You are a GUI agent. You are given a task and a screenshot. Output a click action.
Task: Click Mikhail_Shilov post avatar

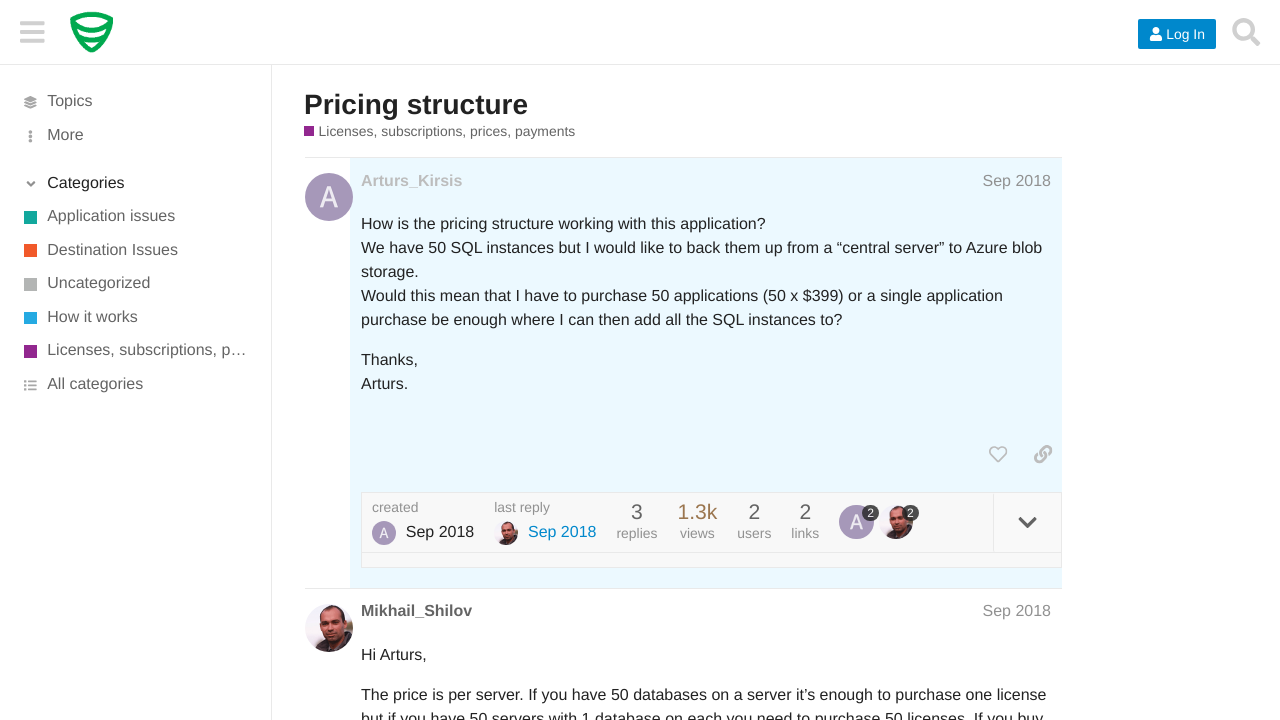(329, 628)
